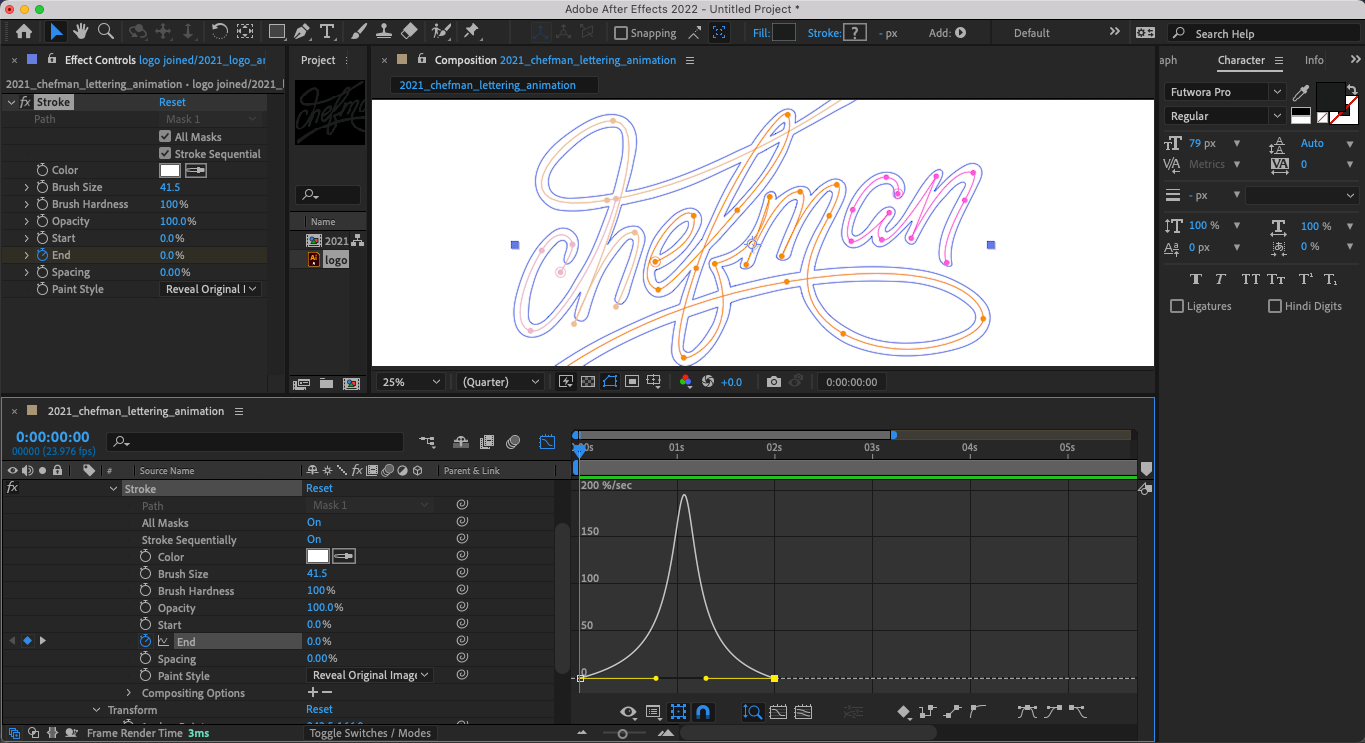Expand Compositing Options in timeline
1365x743 pixels.
tap(128, 693)
